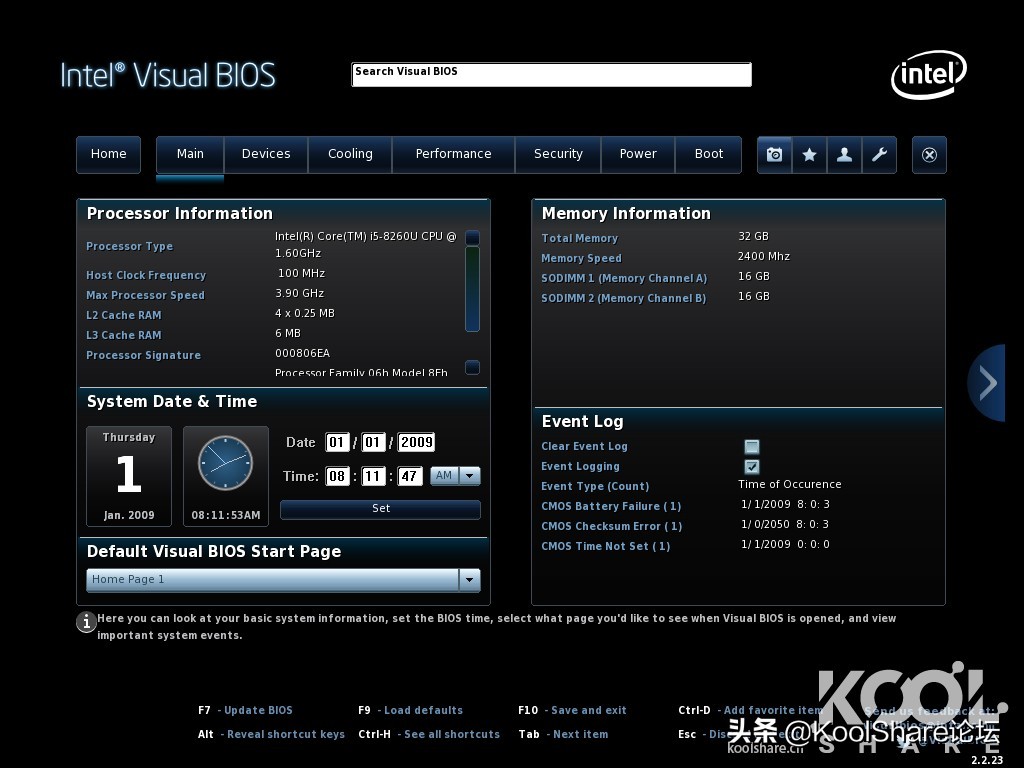Click the X exit icon in toolbar
This screenshot has height=768, width=1024.
[x=929, y=155]
